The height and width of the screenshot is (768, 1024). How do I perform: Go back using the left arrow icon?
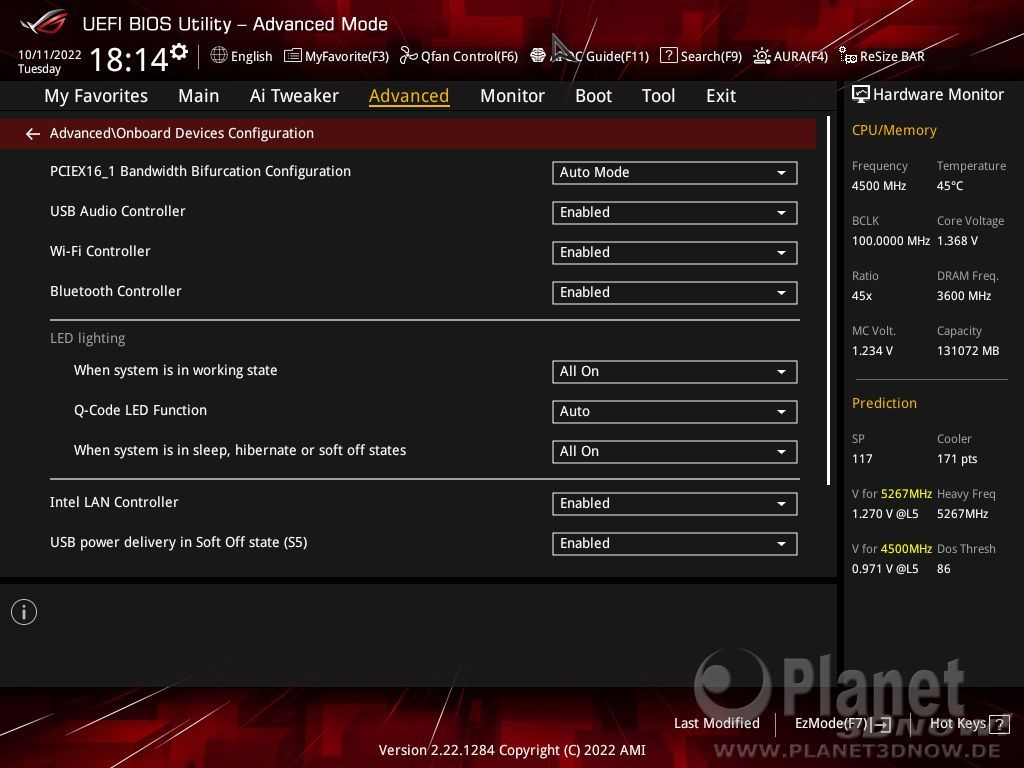[33, 134]
